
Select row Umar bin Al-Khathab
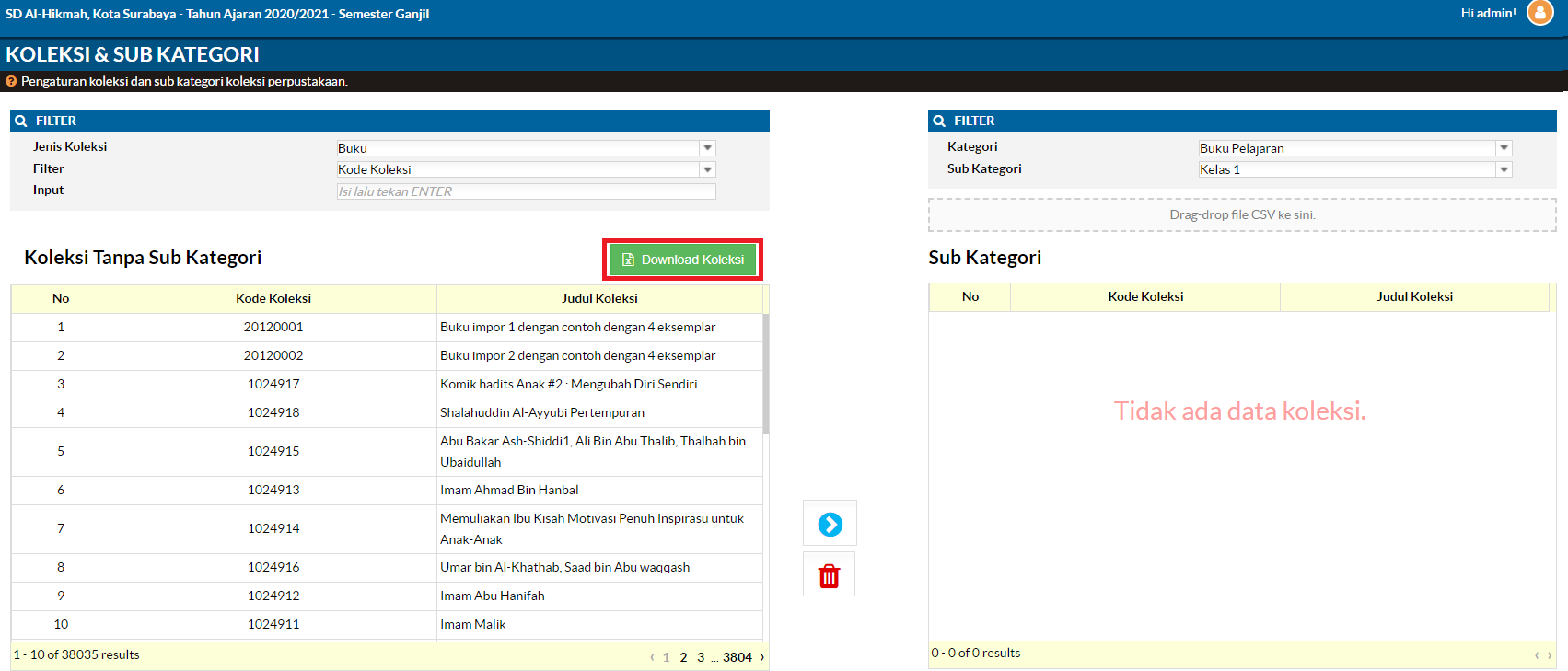387,567
